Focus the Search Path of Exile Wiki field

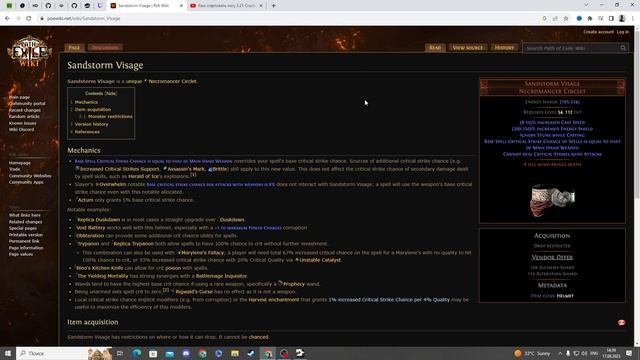point(571,48)
